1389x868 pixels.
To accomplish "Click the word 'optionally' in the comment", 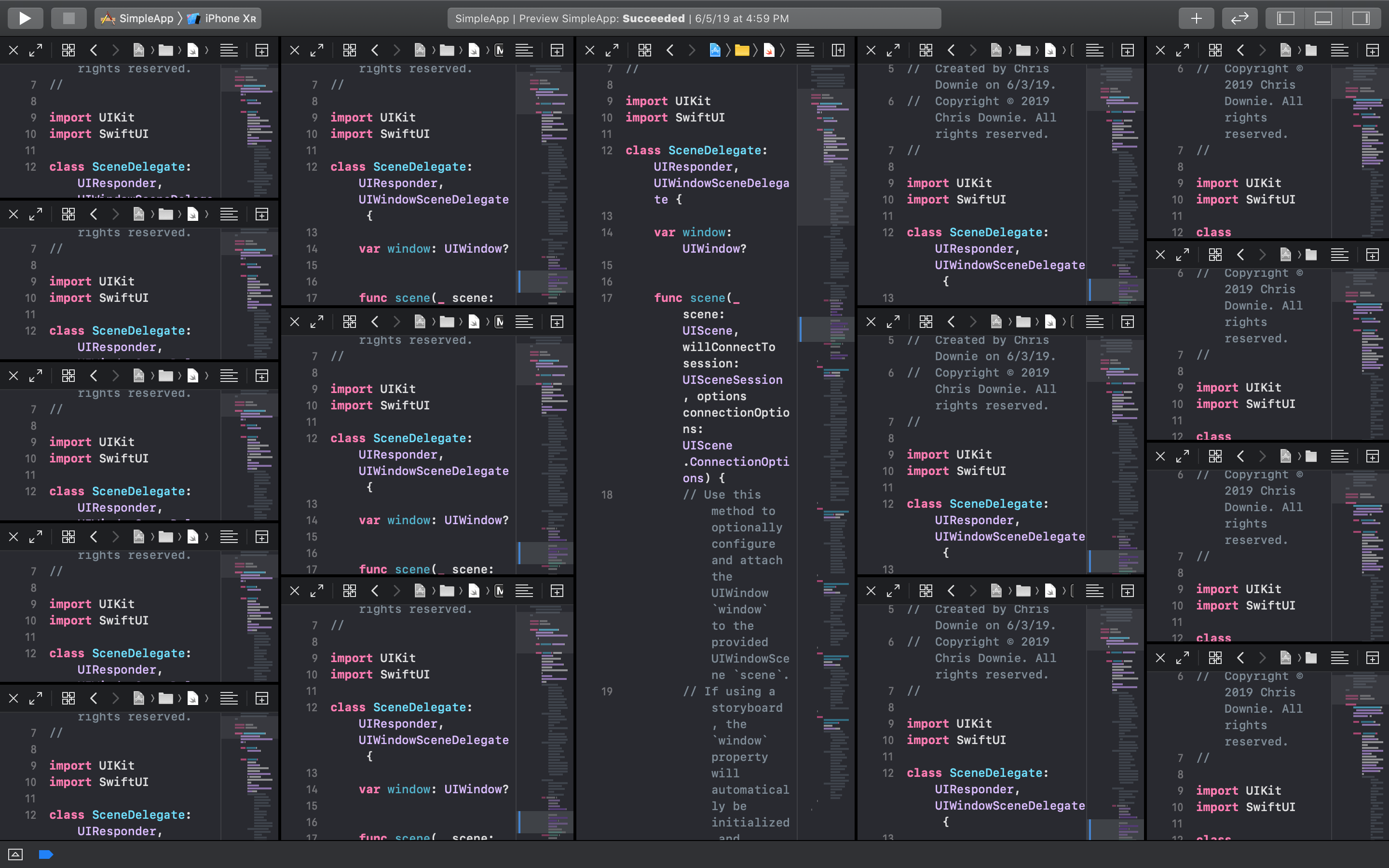I will pos(747,528).
